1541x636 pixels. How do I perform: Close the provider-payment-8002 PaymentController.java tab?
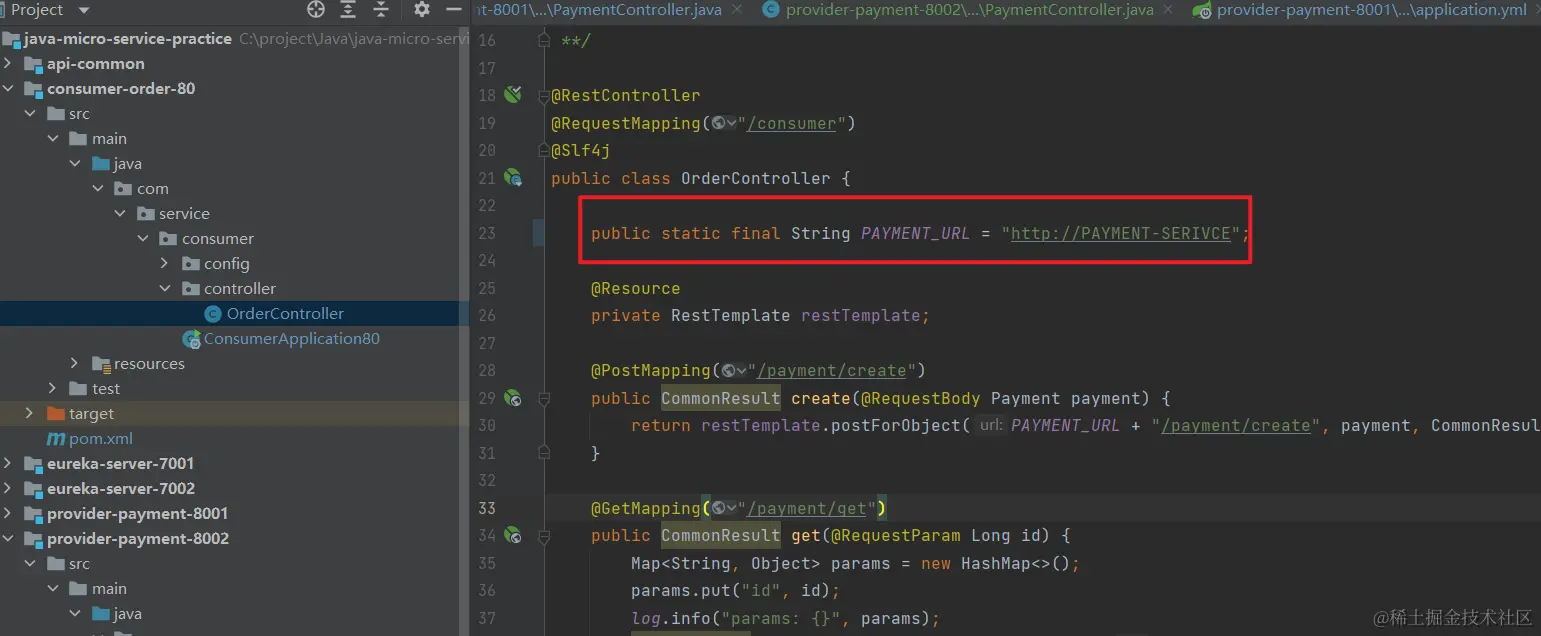(x=1166, y=10)
